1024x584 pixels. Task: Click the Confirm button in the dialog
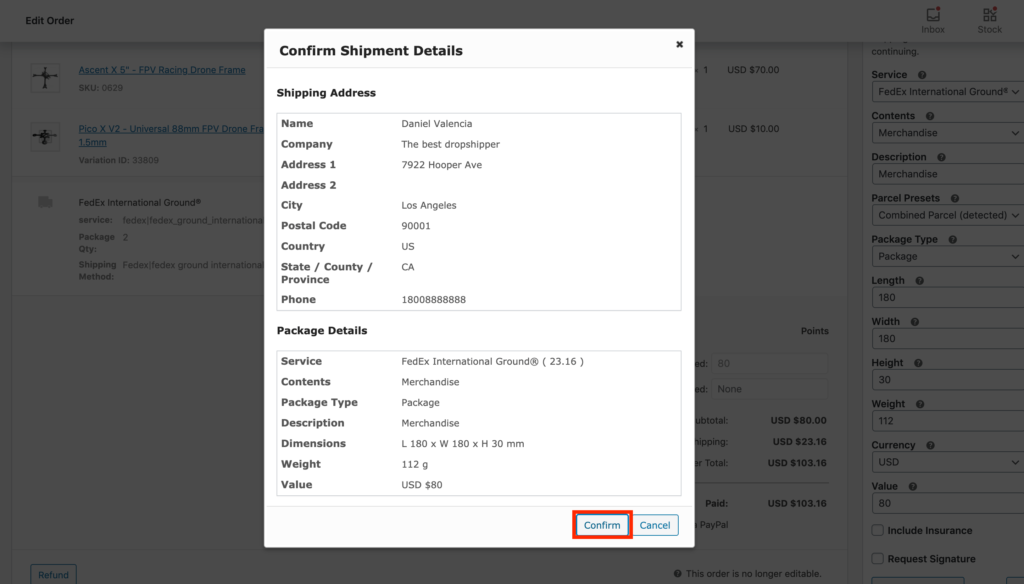click(602, 525)
